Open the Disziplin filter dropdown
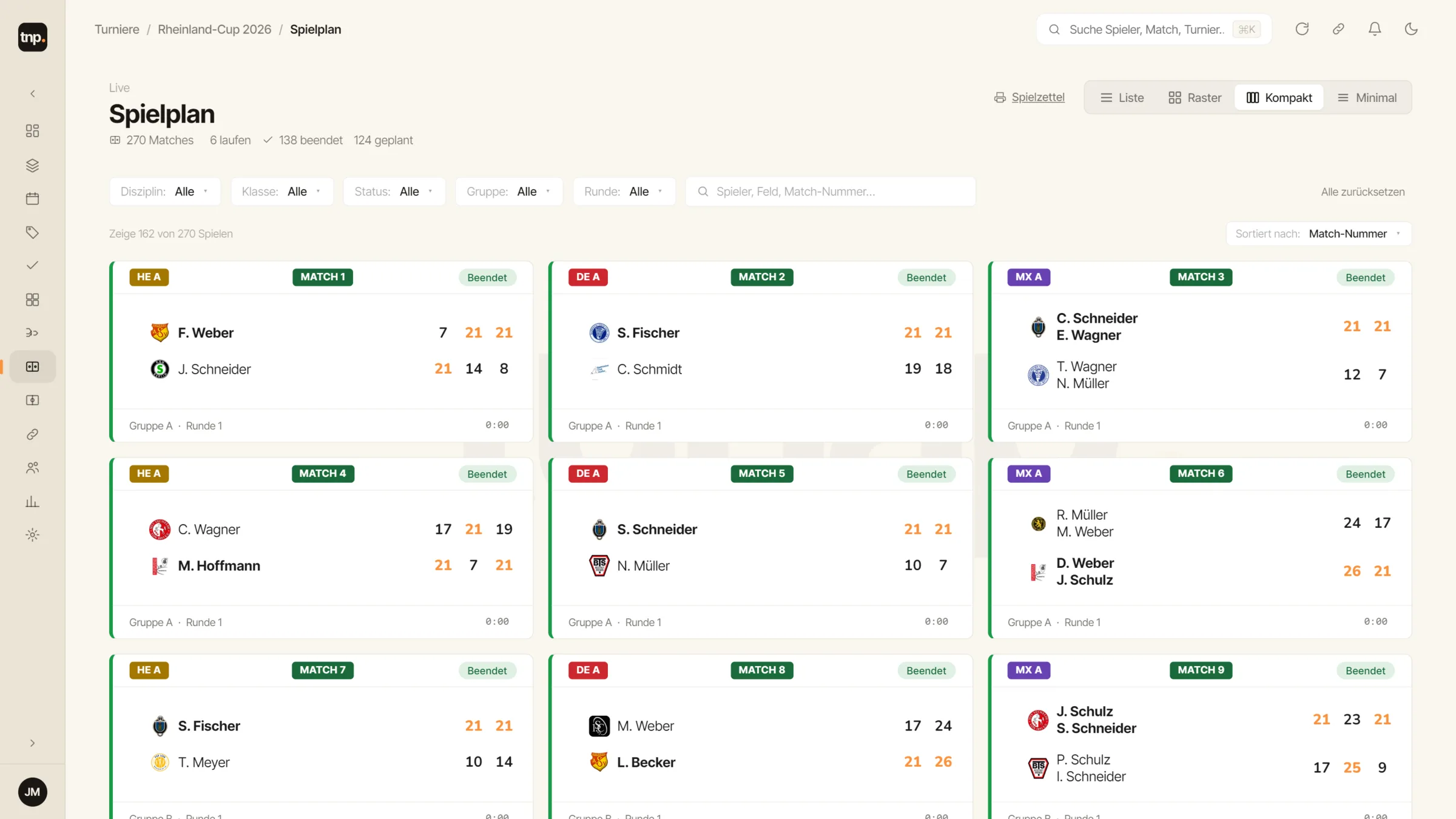 (x=165, y=192)
